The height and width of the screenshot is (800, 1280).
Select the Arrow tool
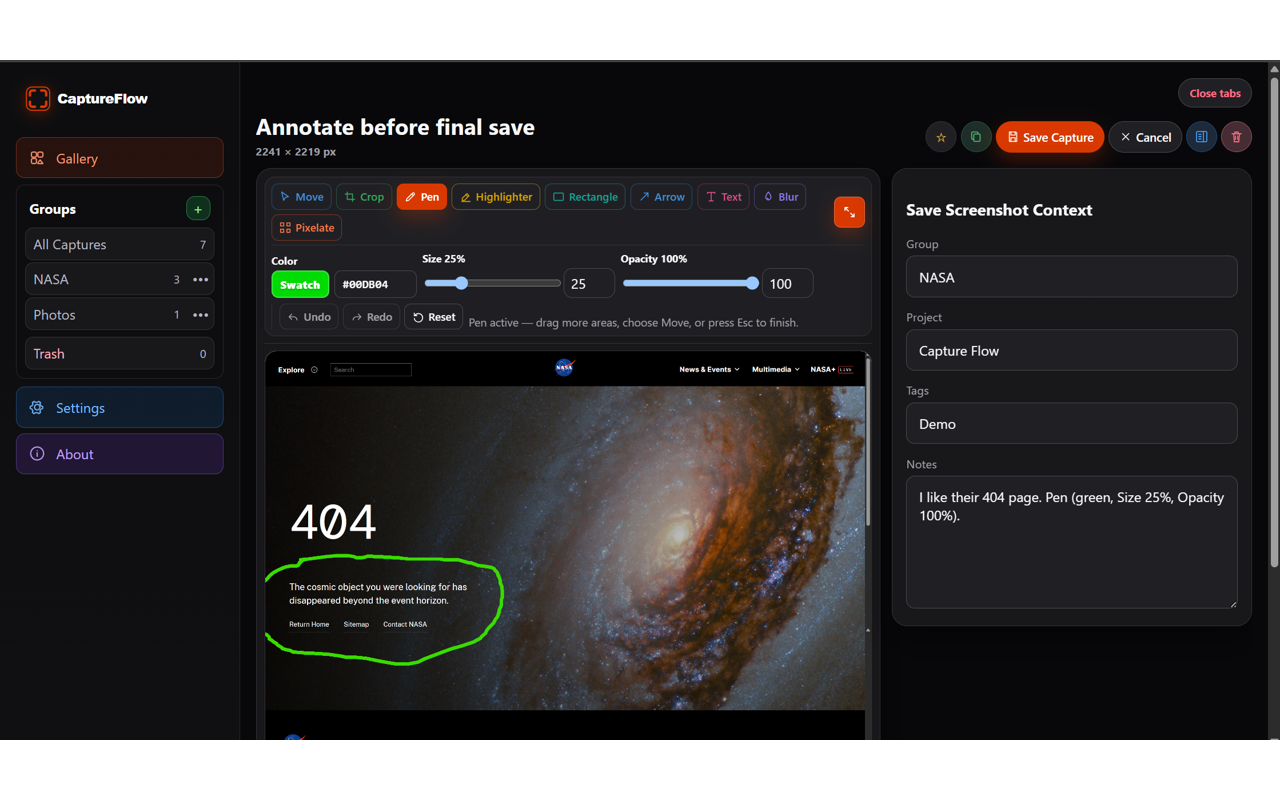(662, 197)
